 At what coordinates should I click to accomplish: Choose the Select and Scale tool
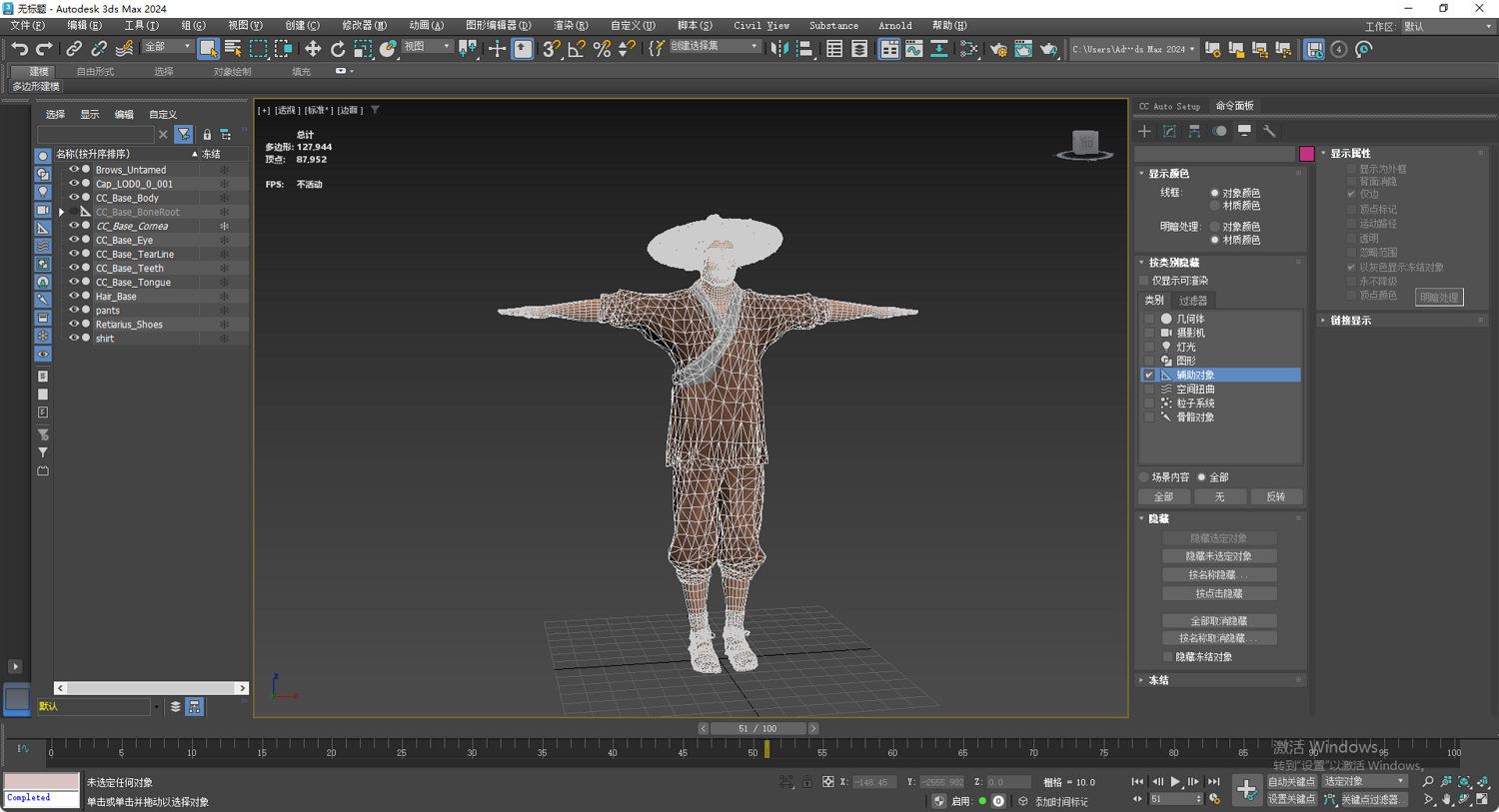pyautogui.click(x=363, y=49)
